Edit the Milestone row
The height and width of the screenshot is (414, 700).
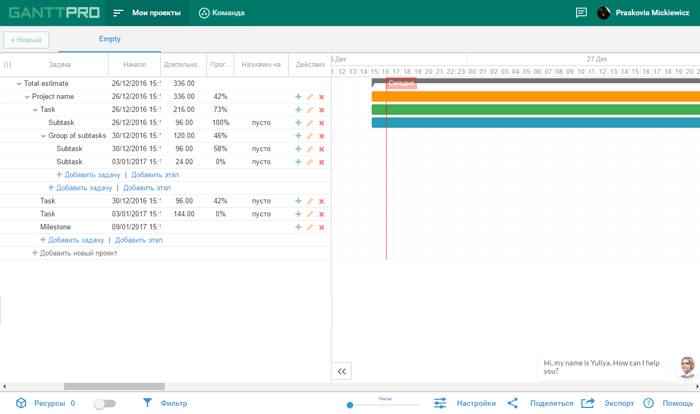[310, 227]
